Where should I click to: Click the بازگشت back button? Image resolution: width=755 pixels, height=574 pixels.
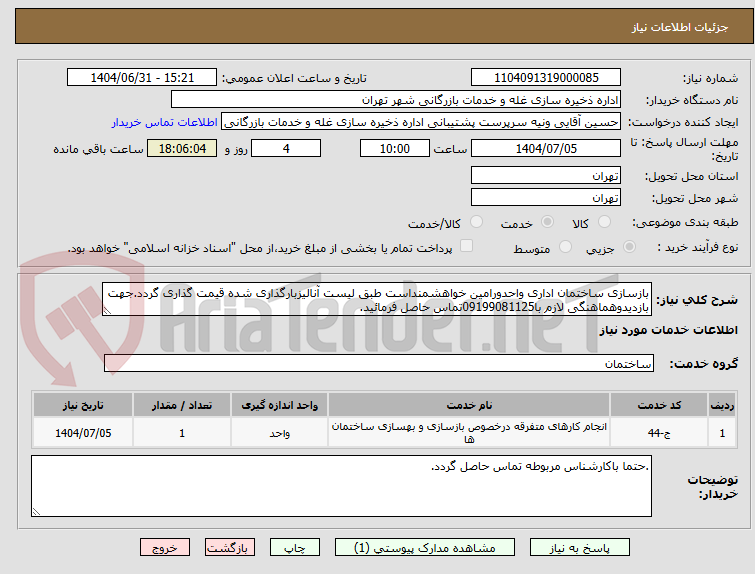pos(230,548)
